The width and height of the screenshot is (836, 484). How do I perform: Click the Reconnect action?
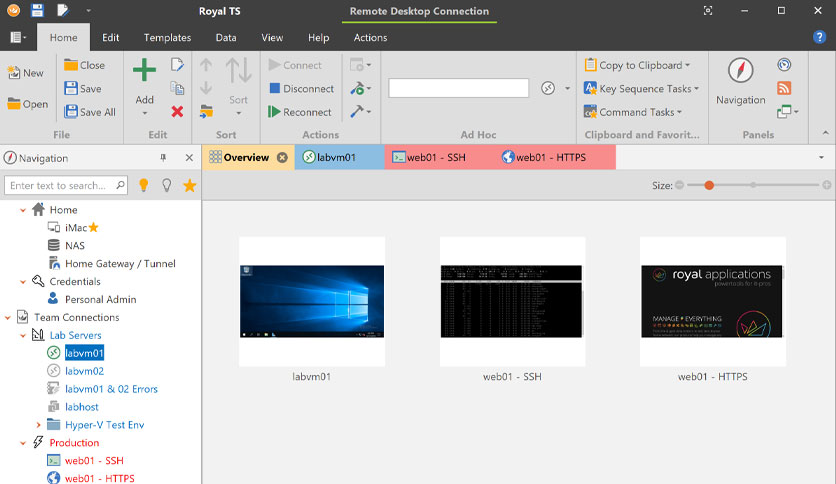pos(300,112)
